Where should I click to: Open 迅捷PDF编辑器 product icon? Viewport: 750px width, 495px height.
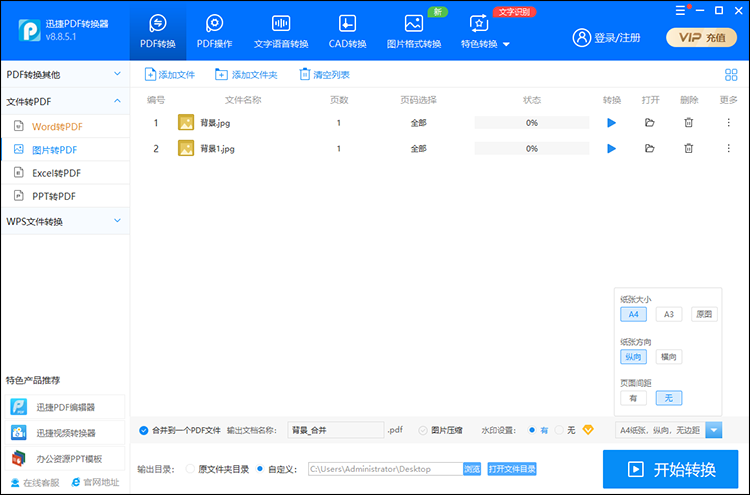pyautogui.click(x=20, y=407)
